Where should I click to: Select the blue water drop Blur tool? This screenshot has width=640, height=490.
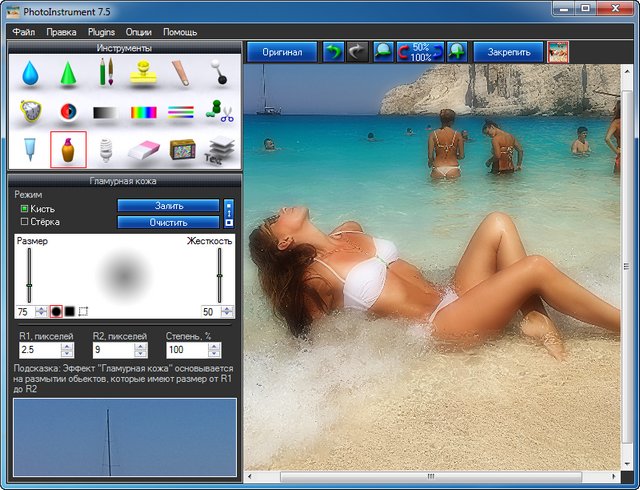[29, 73]
